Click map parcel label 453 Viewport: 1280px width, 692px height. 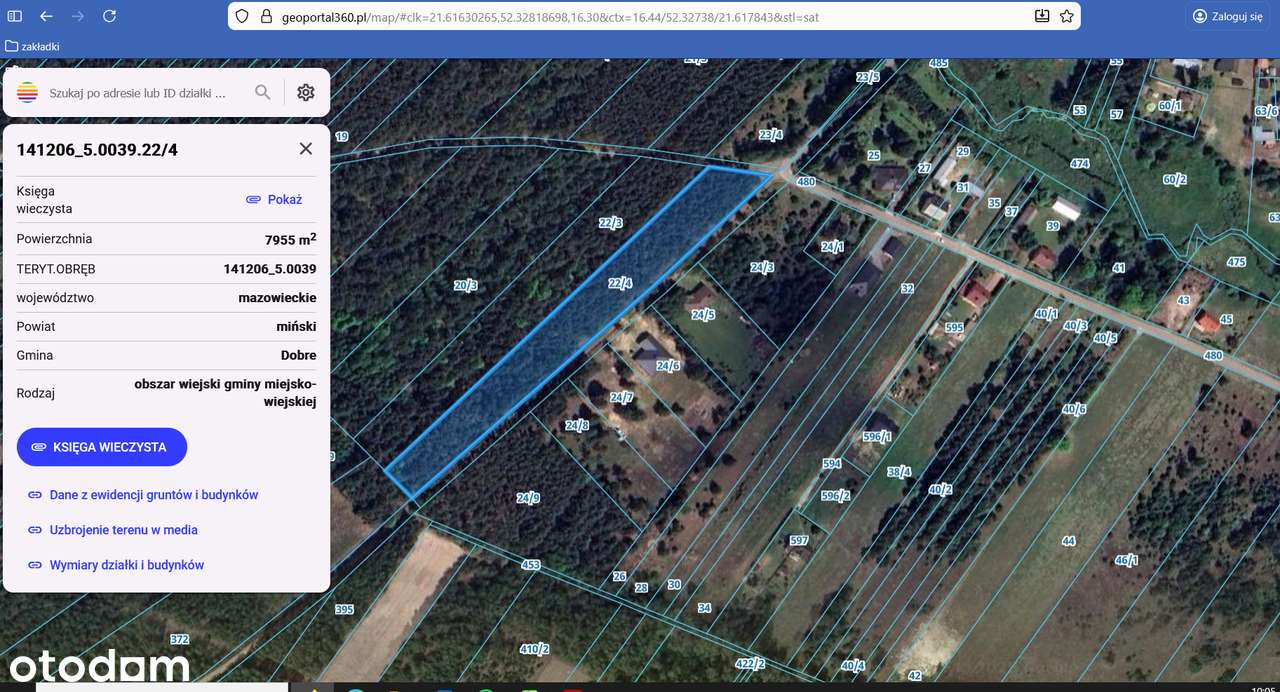point(530,565)
